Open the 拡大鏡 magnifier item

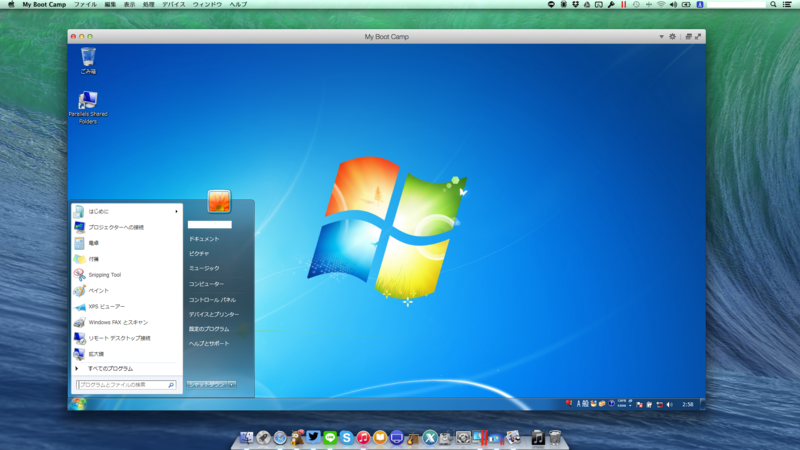[127, 354]
